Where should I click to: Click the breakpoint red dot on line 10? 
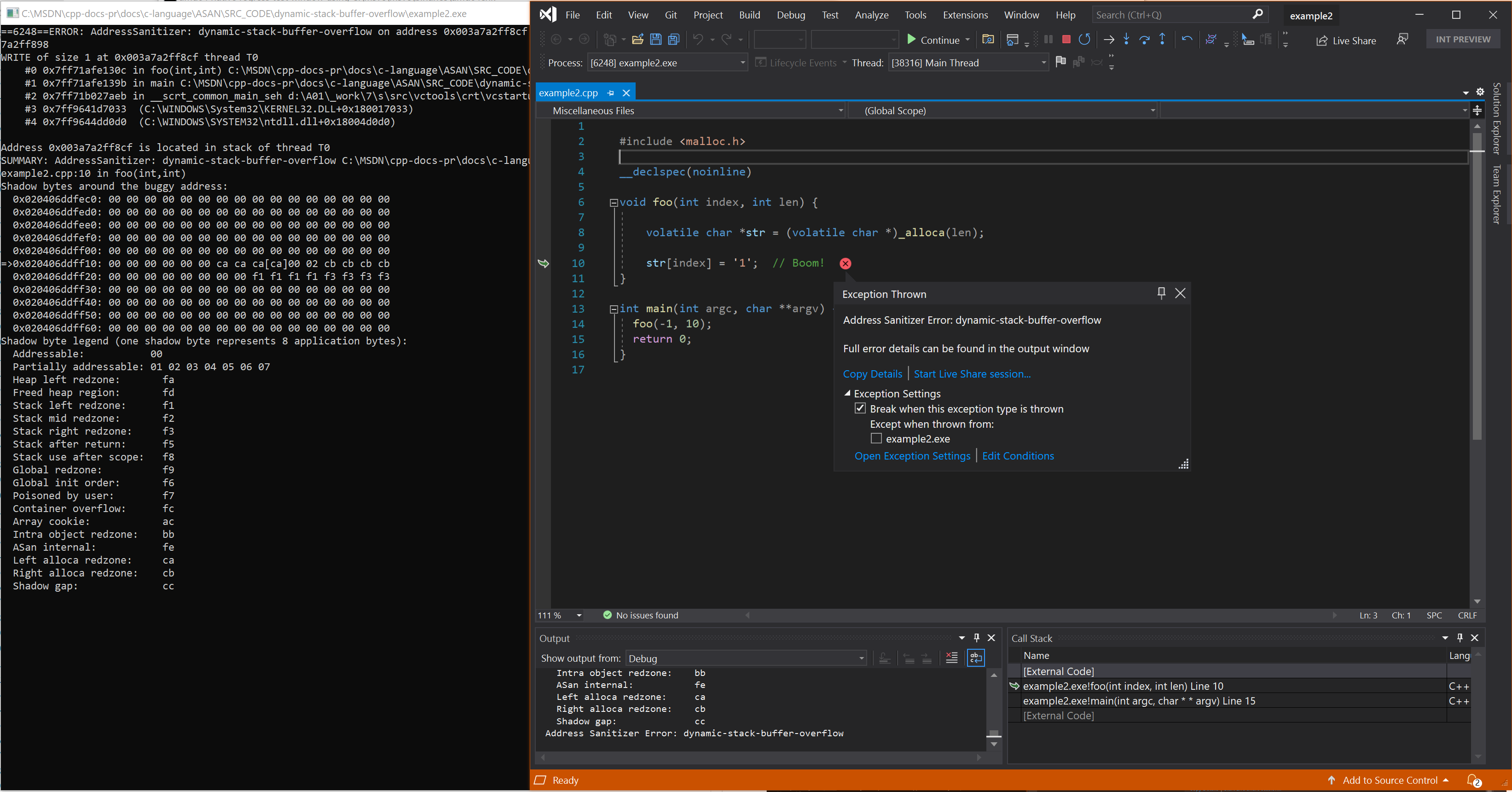point(846,263)
